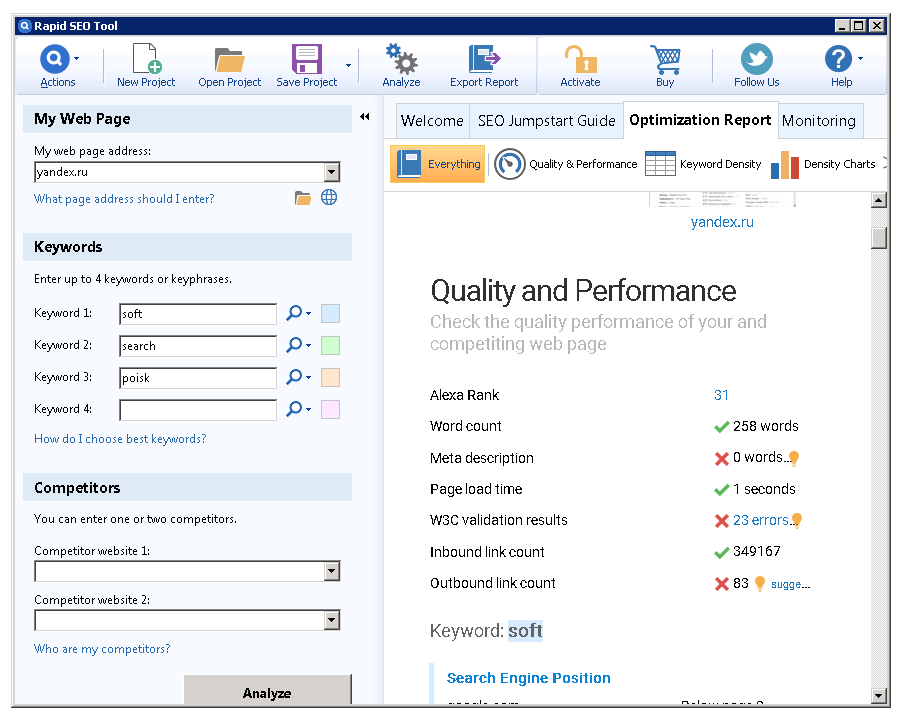Pick the color swatch next to Keyword 2
The image size is (909, 716).
[330, 344]
